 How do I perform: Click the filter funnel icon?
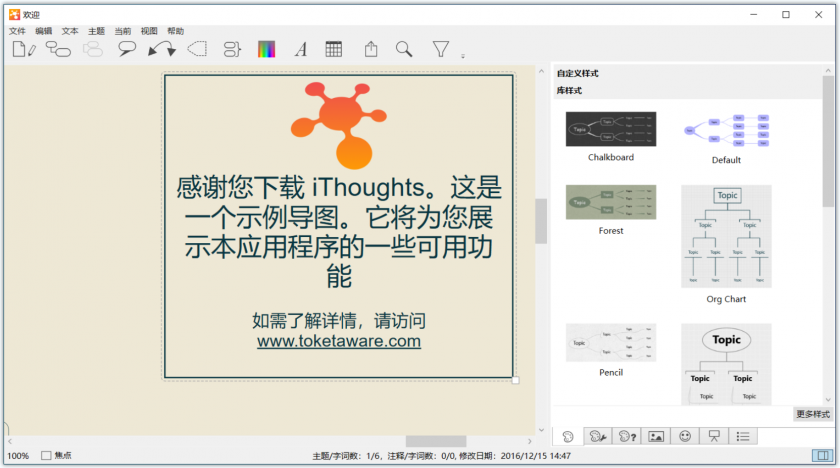pyautogui.click(x=440, y=49)
